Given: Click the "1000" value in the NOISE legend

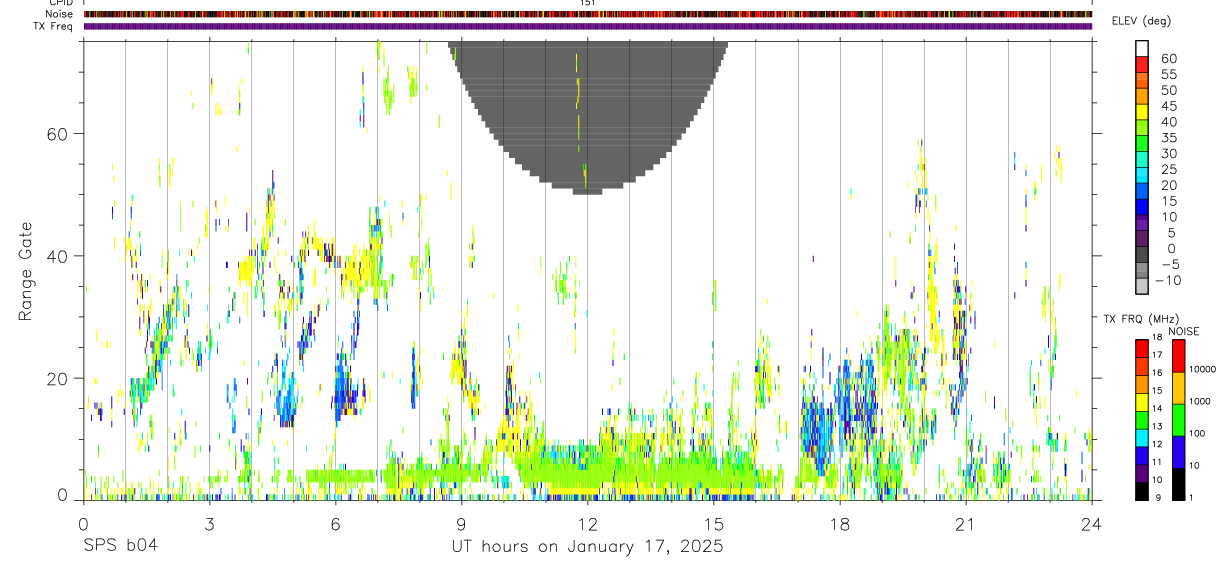Looking at the screenshot, I should [x=1201, y=401].
